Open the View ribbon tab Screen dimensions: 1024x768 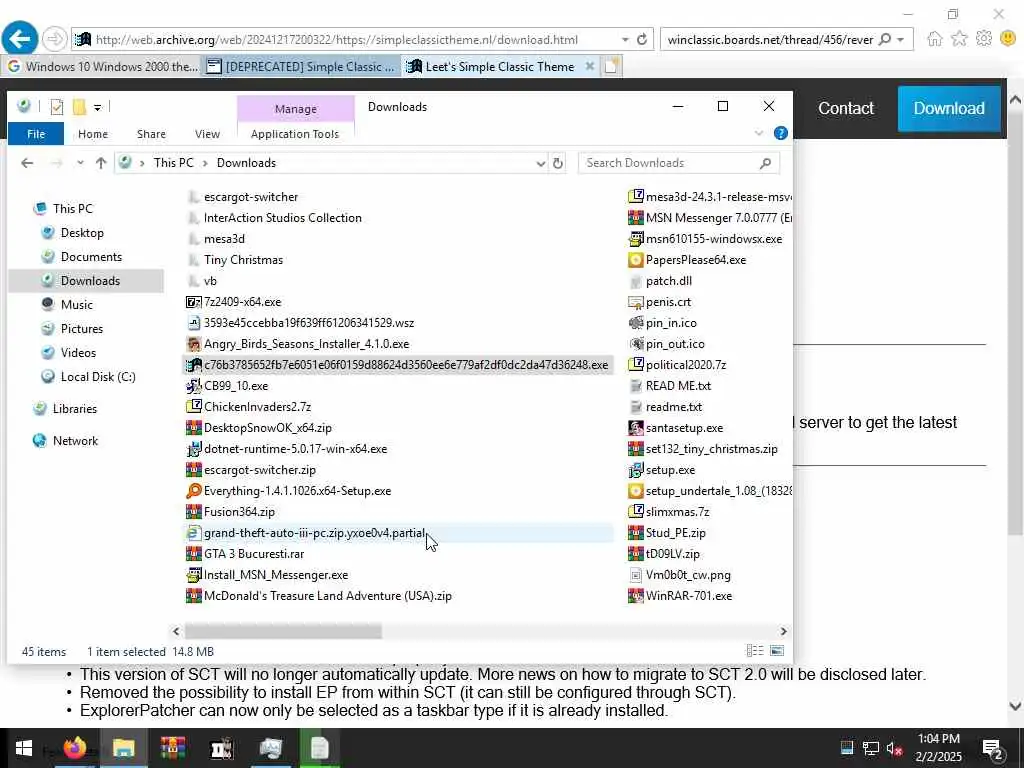[207, 134]
